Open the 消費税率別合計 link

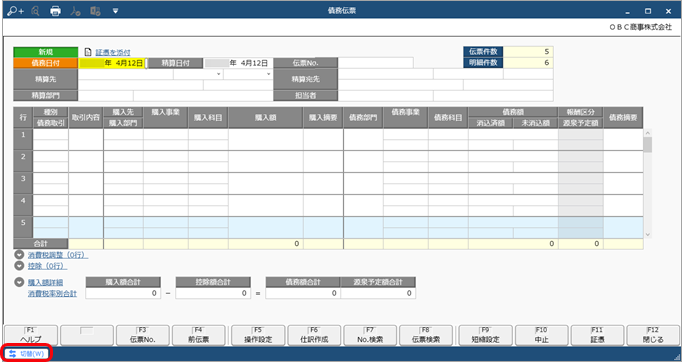point(52,294)
